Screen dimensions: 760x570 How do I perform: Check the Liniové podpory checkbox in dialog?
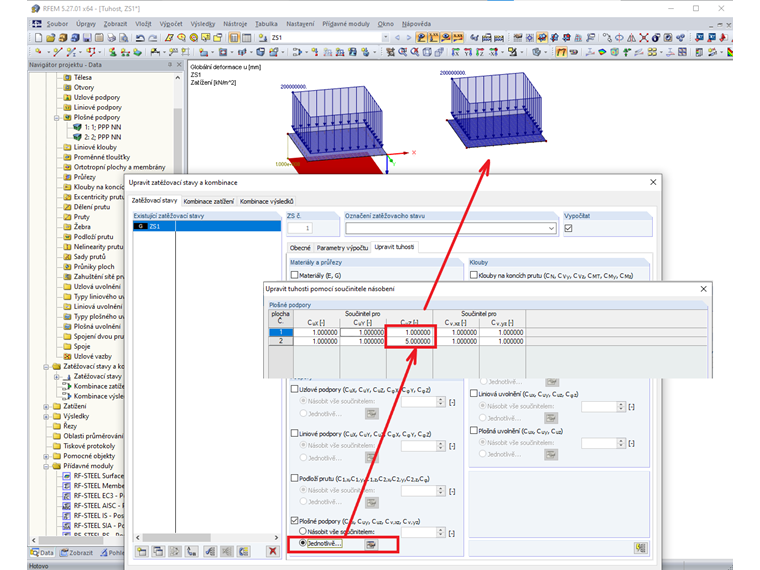294,433
